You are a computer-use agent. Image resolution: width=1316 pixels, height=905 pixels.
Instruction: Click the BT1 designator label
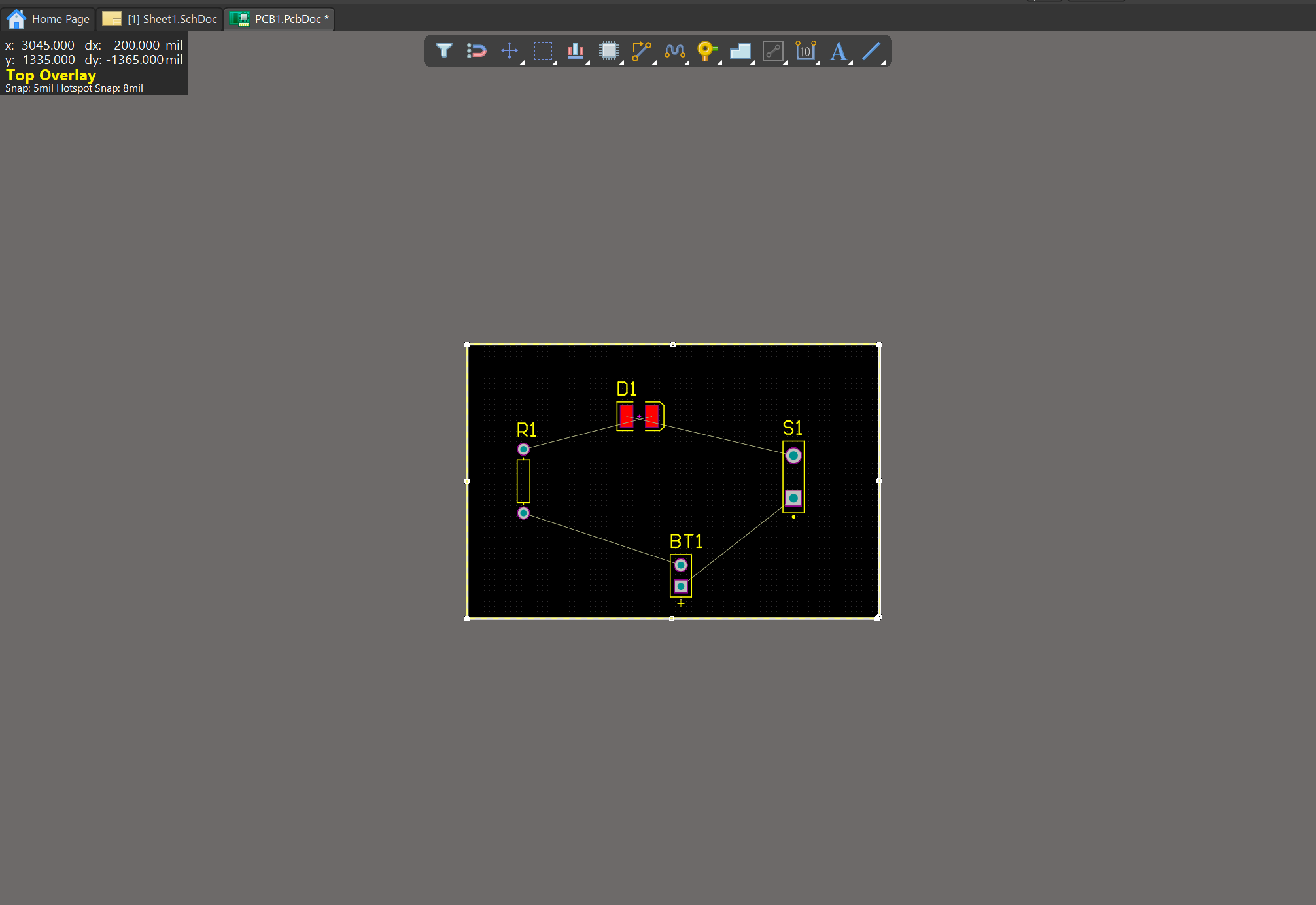[685, 541]
